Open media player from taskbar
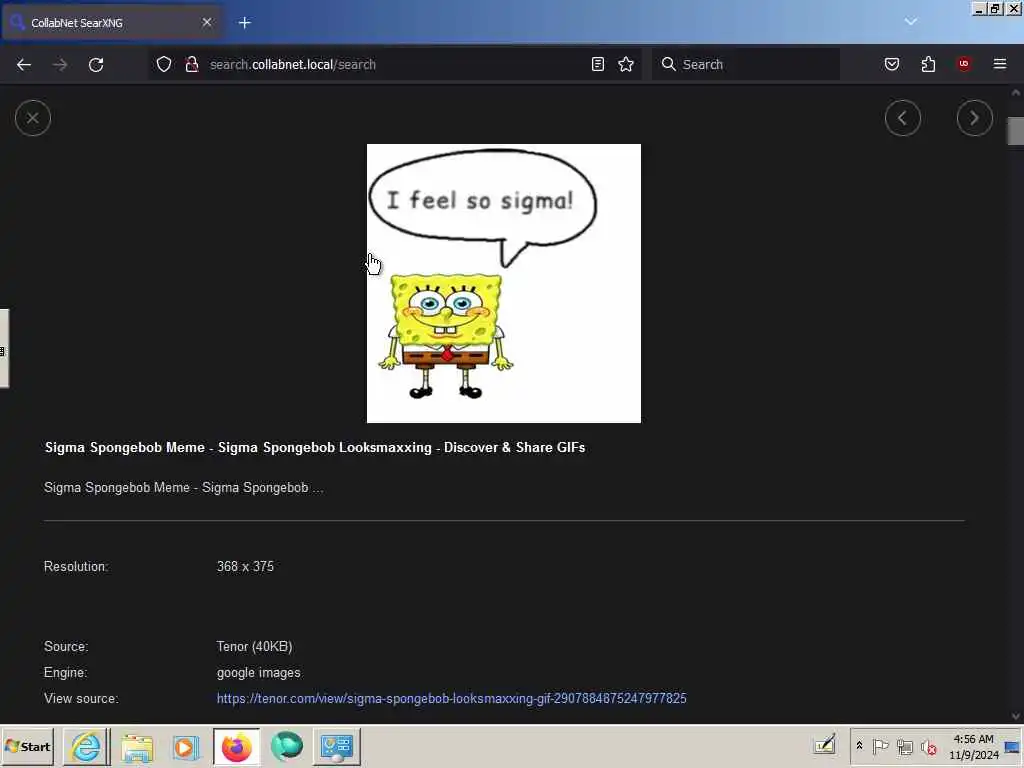The width and height of the screenshot is (1024, 768). [186, 746]
